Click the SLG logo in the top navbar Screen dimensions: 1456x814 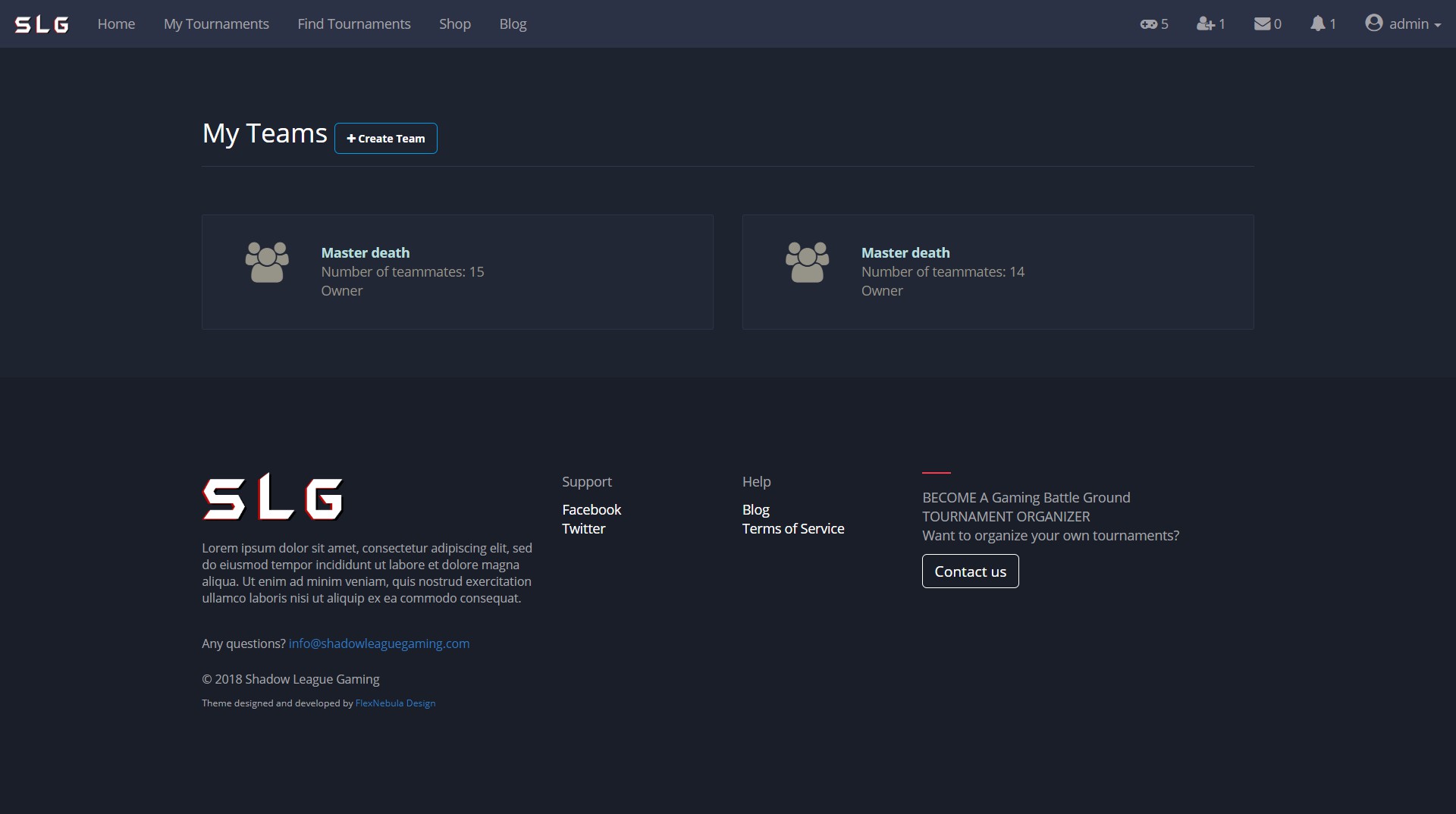tap(42, 24)
